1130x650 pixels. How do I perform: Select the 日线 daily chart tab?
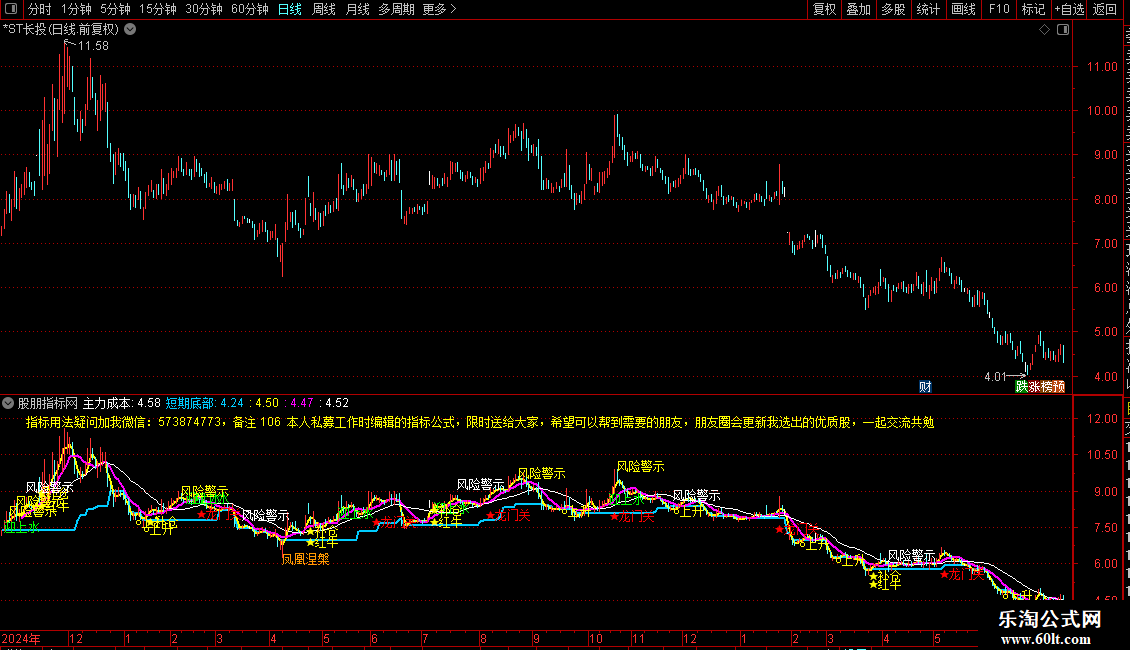point(290,9)
